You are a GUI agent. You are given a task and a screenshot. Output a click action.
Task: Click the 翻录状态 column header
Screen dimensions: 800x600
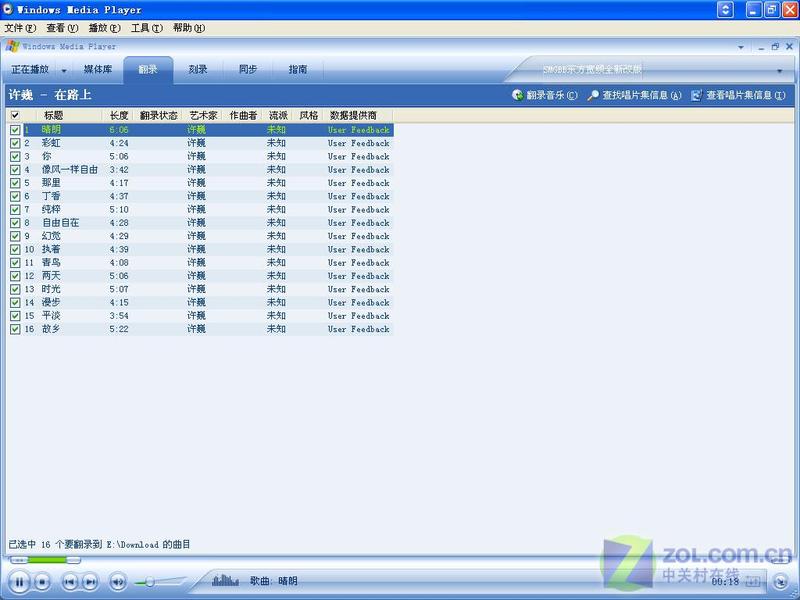pos(158,115)
